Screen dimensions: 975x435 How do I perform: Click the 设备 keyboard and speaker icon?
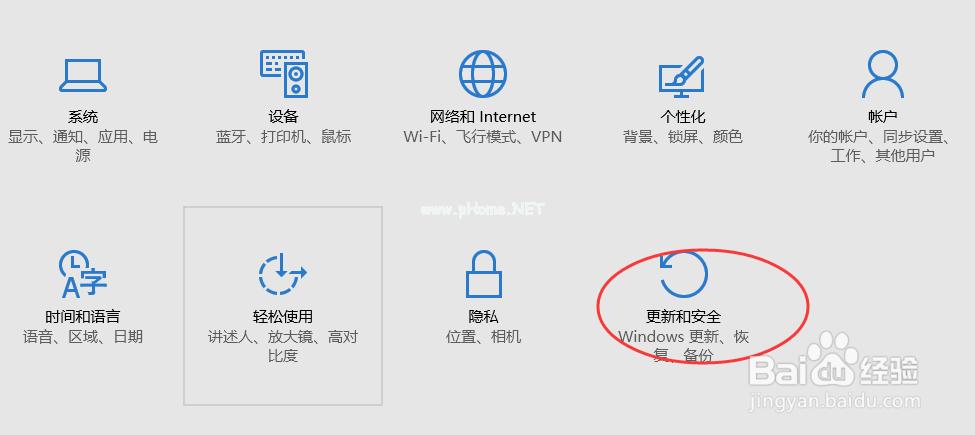coord(284,73)
